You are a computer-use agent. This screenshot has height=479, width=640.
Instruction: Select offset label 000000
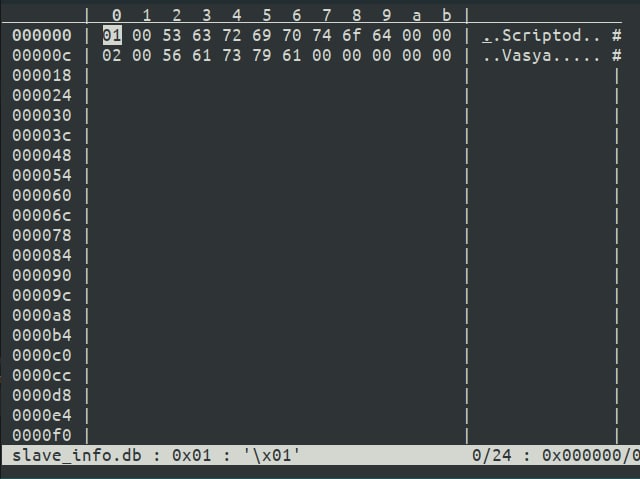pyautogui.click(x=42, y=35)
